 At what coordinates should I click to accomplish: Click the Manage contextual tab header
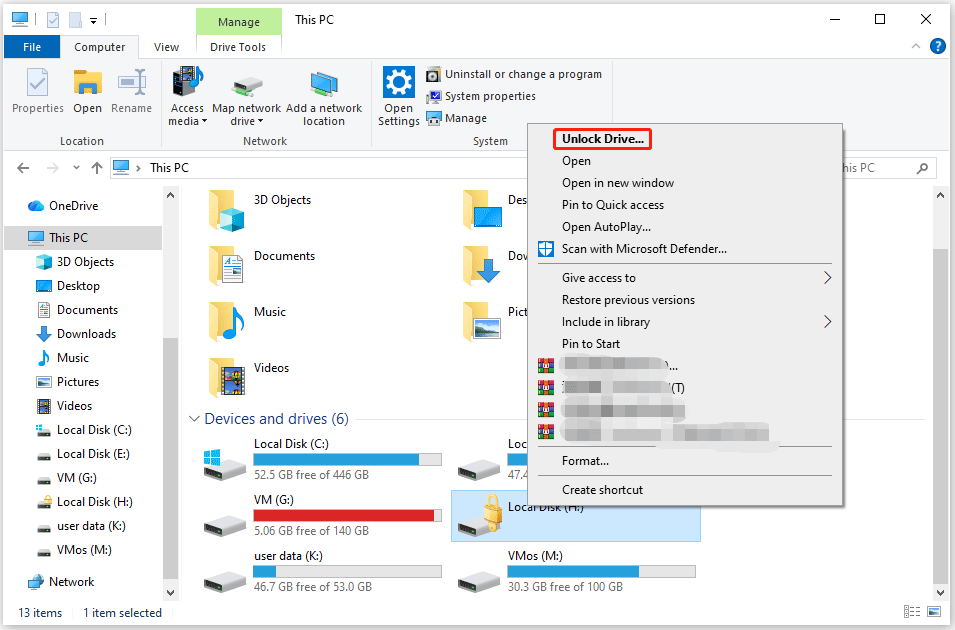(x=239, y=22)
